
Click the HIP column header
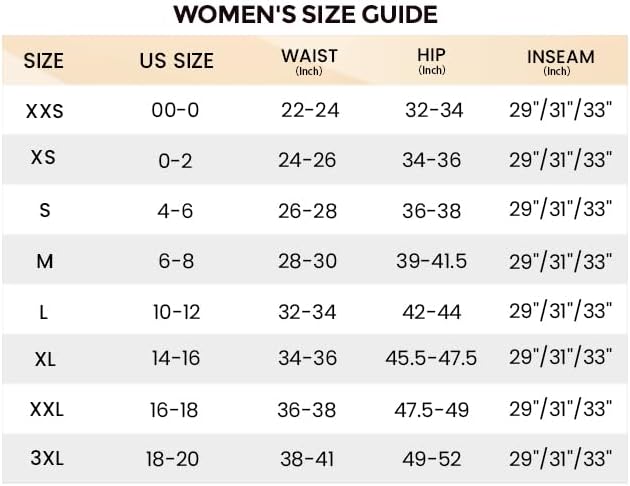[432, 60]
